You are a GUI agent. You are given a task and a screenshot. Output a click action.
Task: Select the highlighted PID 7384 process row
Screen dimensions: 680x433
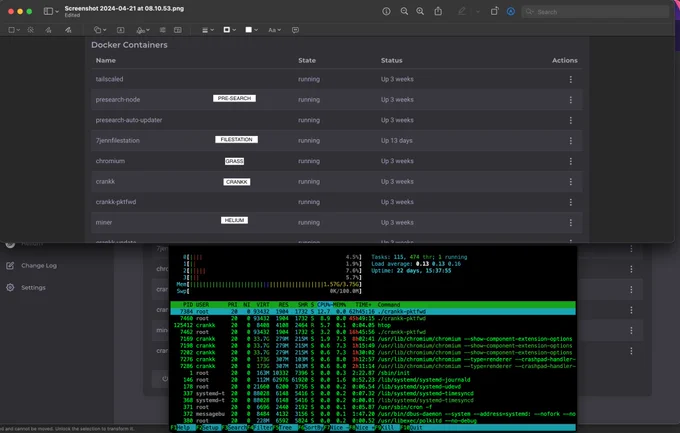tap(373, 312)
